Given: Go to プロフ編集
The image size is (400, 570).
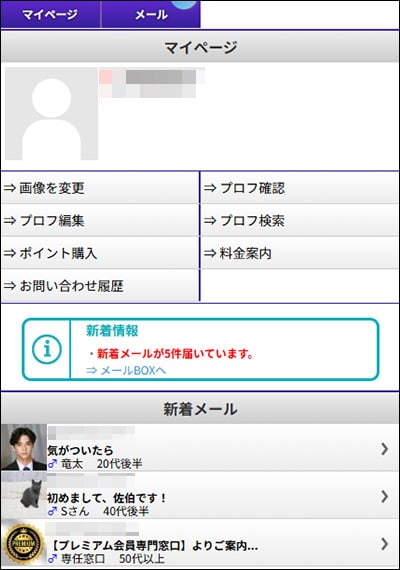Looking at the screenshot, I should pyautogui.click(x=100, y=220).
